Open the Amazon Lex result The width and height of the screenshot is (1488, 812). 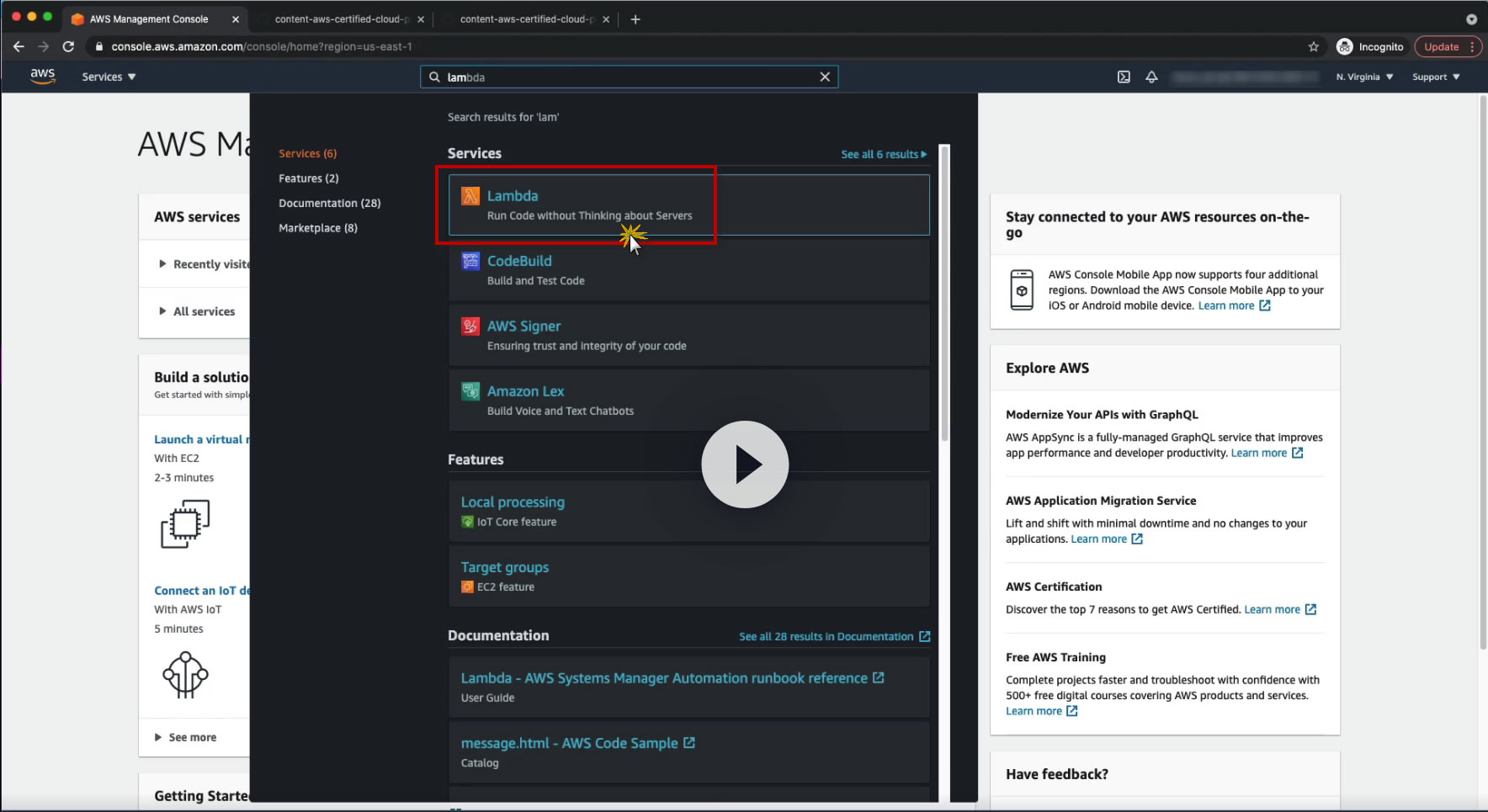(689, 400)
